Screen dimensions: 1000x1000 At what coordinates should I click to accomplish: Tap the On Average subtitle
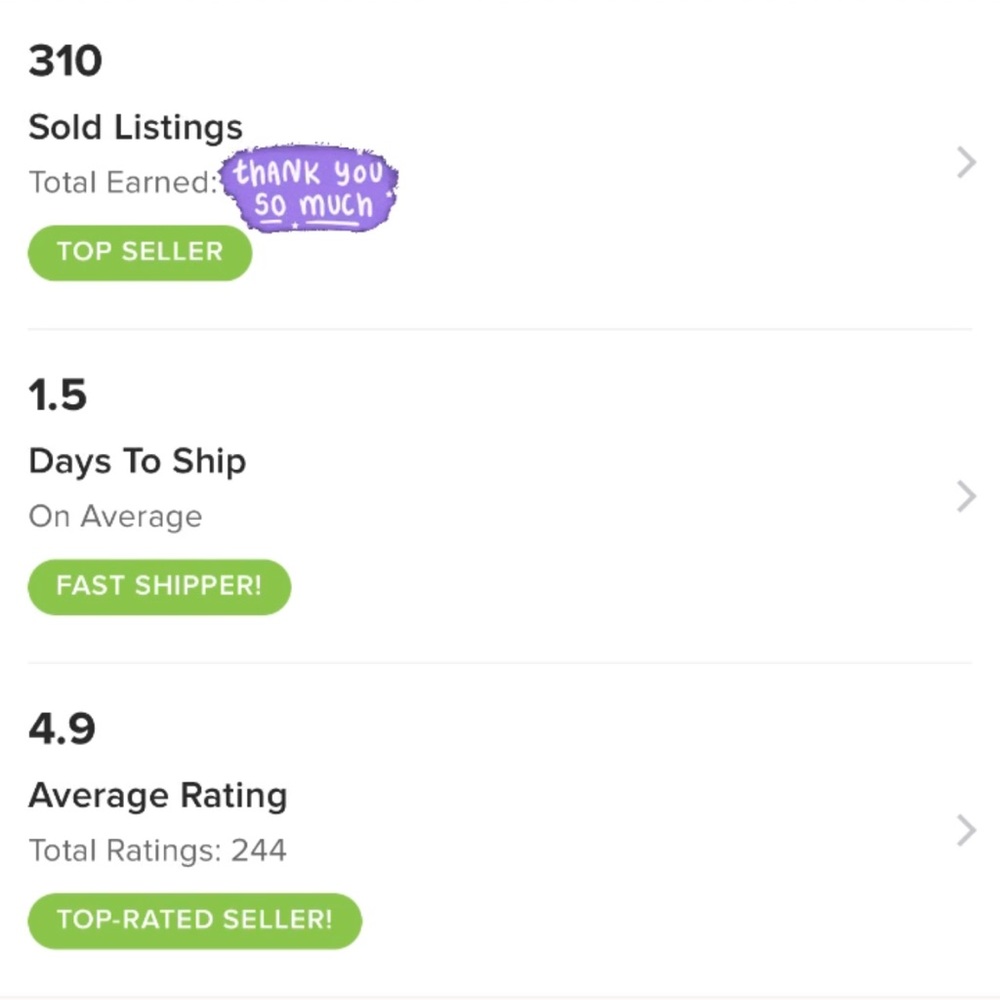point(115,517)
